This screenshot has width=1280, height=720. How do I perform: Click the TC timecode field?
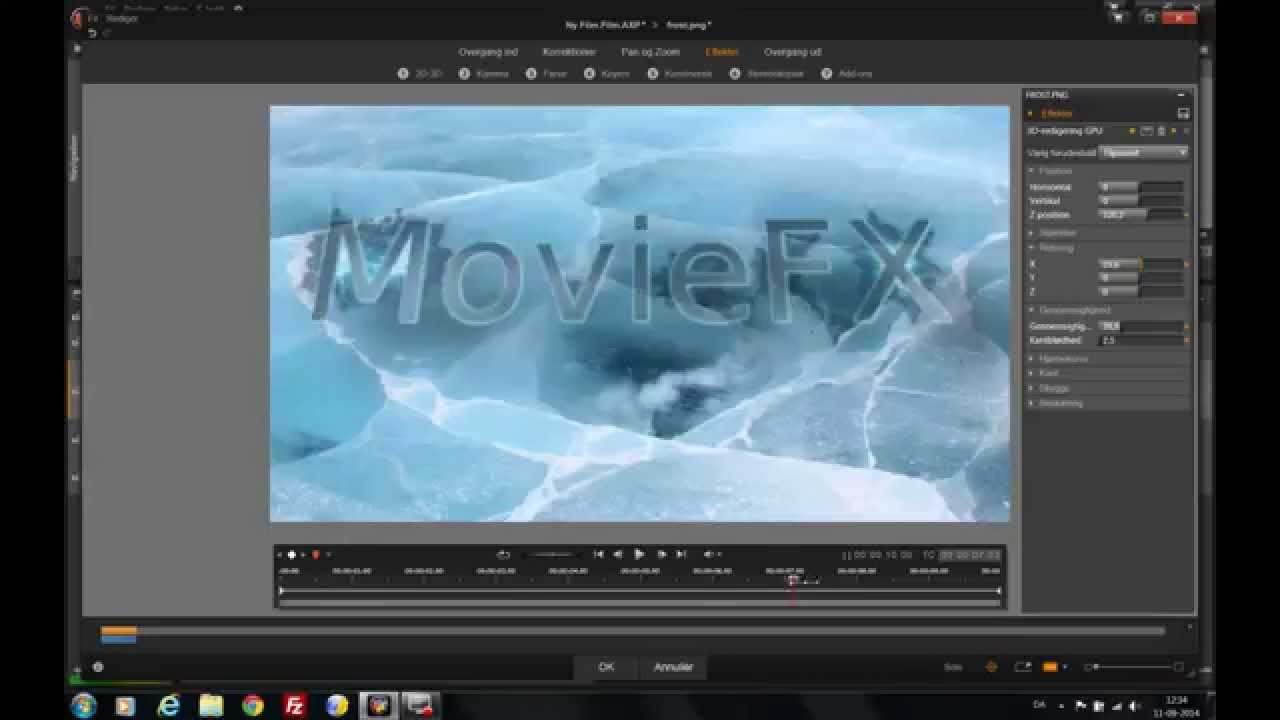pyautogui.click(x=969, y=555)
